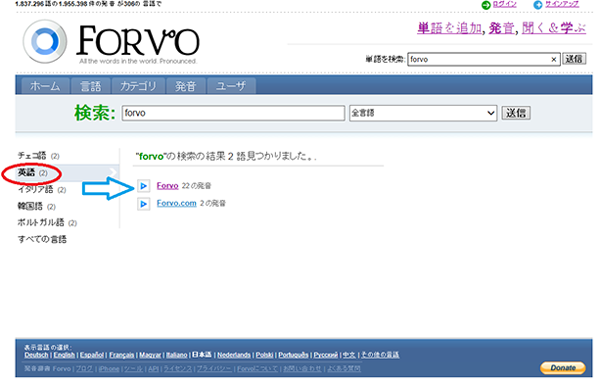Click the 単語を追加 add word link
The image size is (600, 384).
tap(450, 28)
